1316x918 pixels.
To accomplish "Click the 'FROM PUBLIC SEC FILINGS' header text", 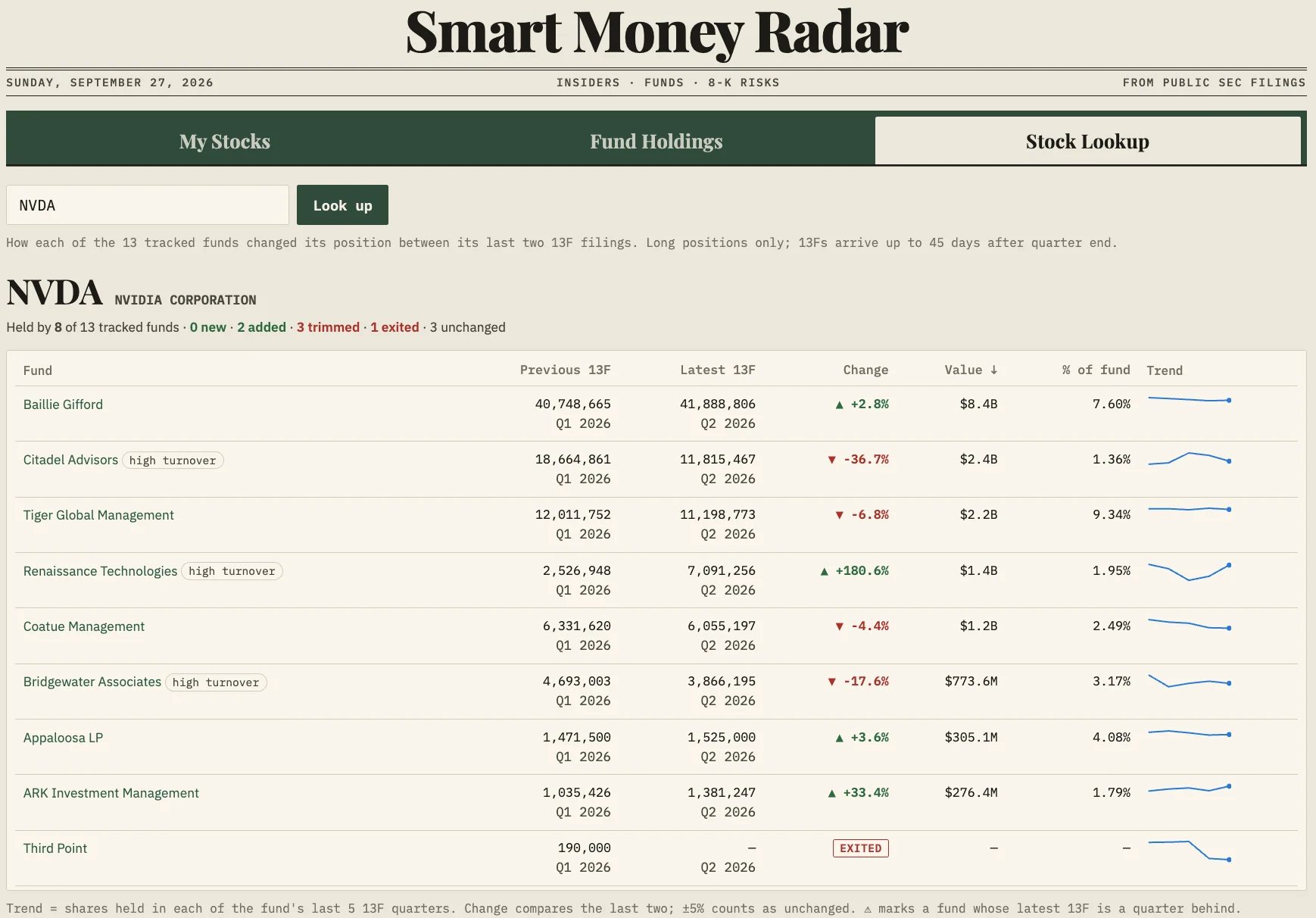I will [x=1214, y=83].
